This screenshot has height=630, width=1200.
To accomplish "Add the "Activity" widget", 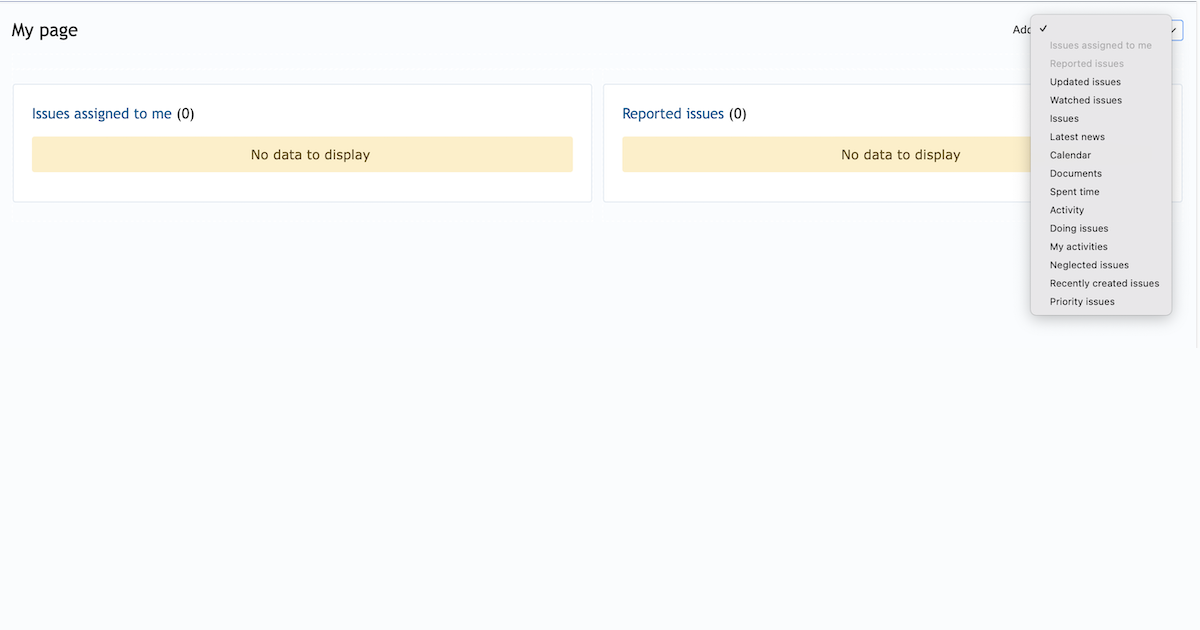I will click(1067, 209).
